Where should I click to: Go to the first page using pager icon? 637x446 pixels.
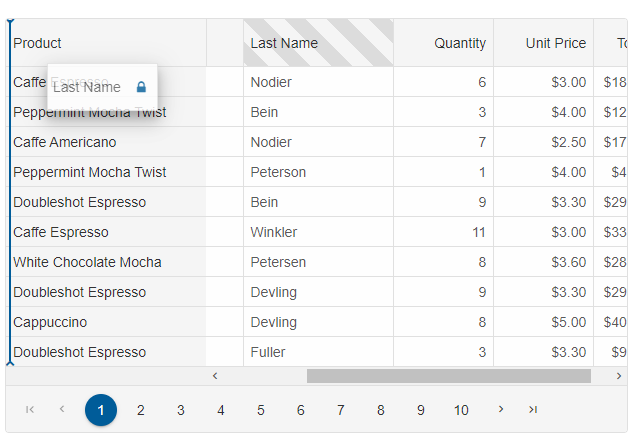point(30,409)
